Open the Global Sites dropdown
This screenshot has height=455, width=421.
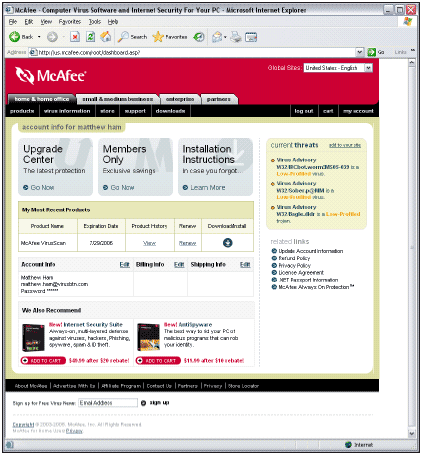(338, 68)
